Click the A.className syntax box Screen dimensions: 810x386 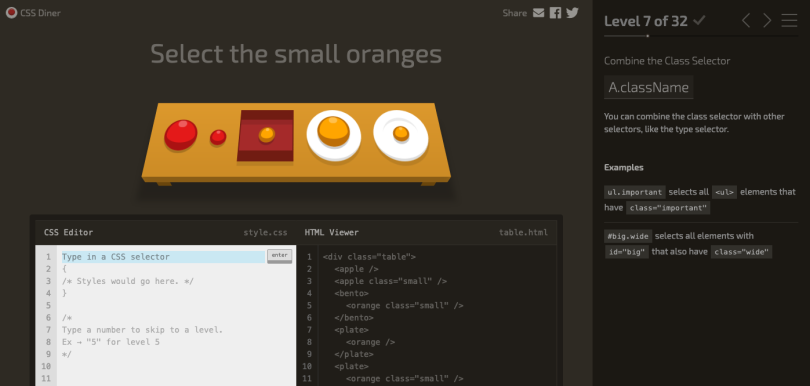pyautogui.click(x=649, y=87)
